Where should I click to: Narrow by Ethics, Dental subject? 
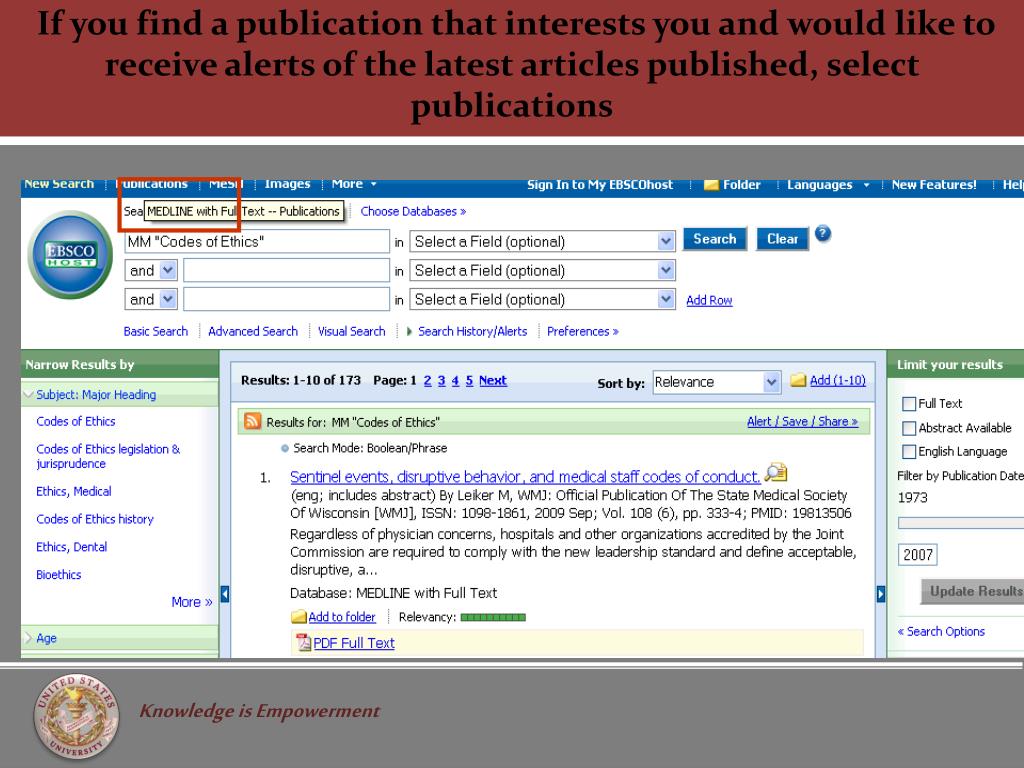[72, 547]
